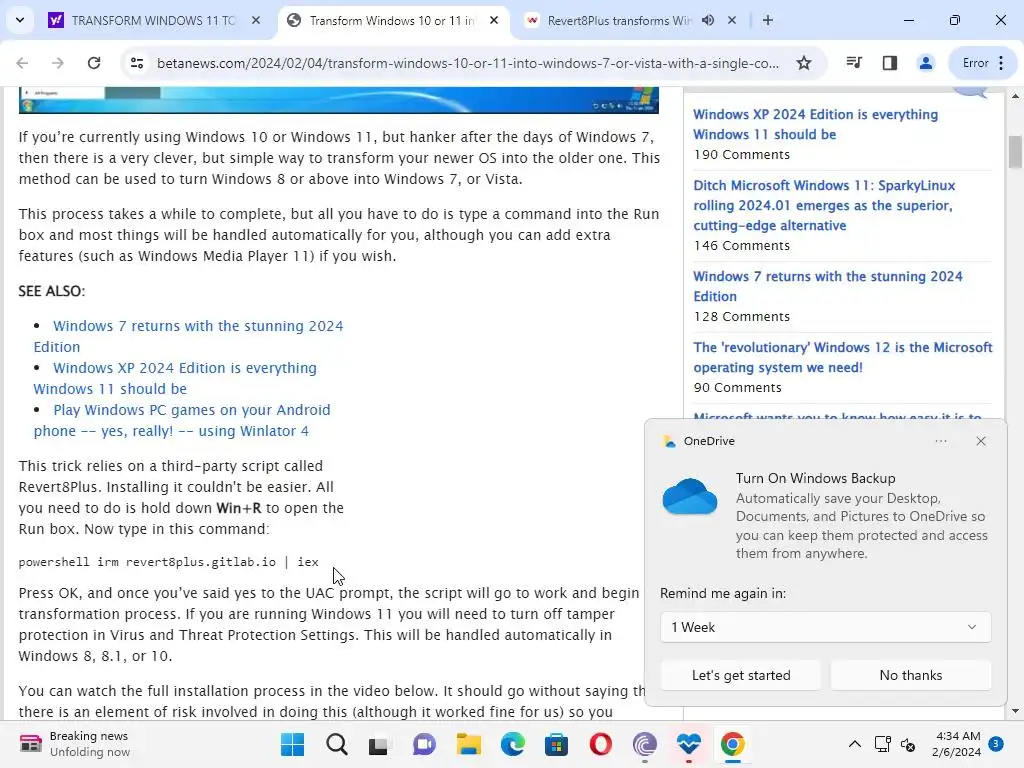The height and width of the screenshot is (768, 1024).
Task: Dismiss the OneDrive notification
Action: [981, 441]
